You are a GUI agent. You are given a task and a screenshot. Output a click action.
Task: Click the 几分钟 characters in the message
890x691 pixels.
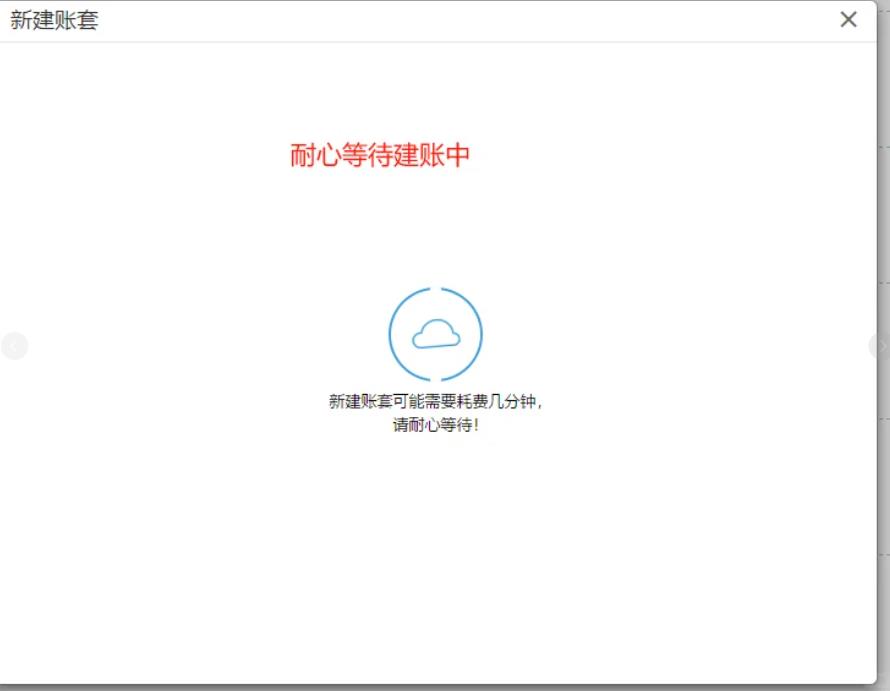click(x=516, y=401)
